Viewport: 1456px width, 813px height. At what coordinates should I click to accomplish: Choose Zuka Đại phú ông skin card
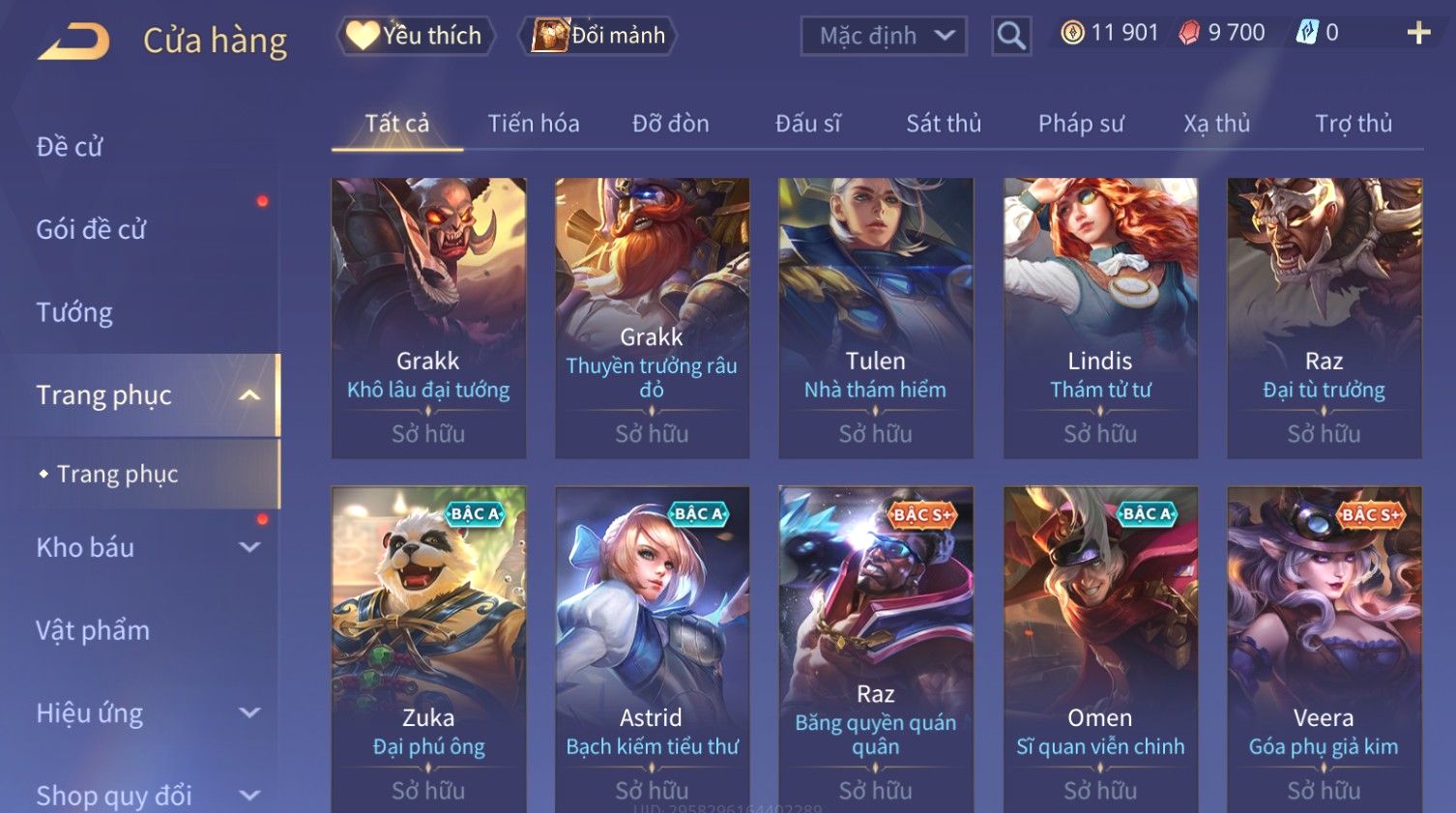(428, 650)
